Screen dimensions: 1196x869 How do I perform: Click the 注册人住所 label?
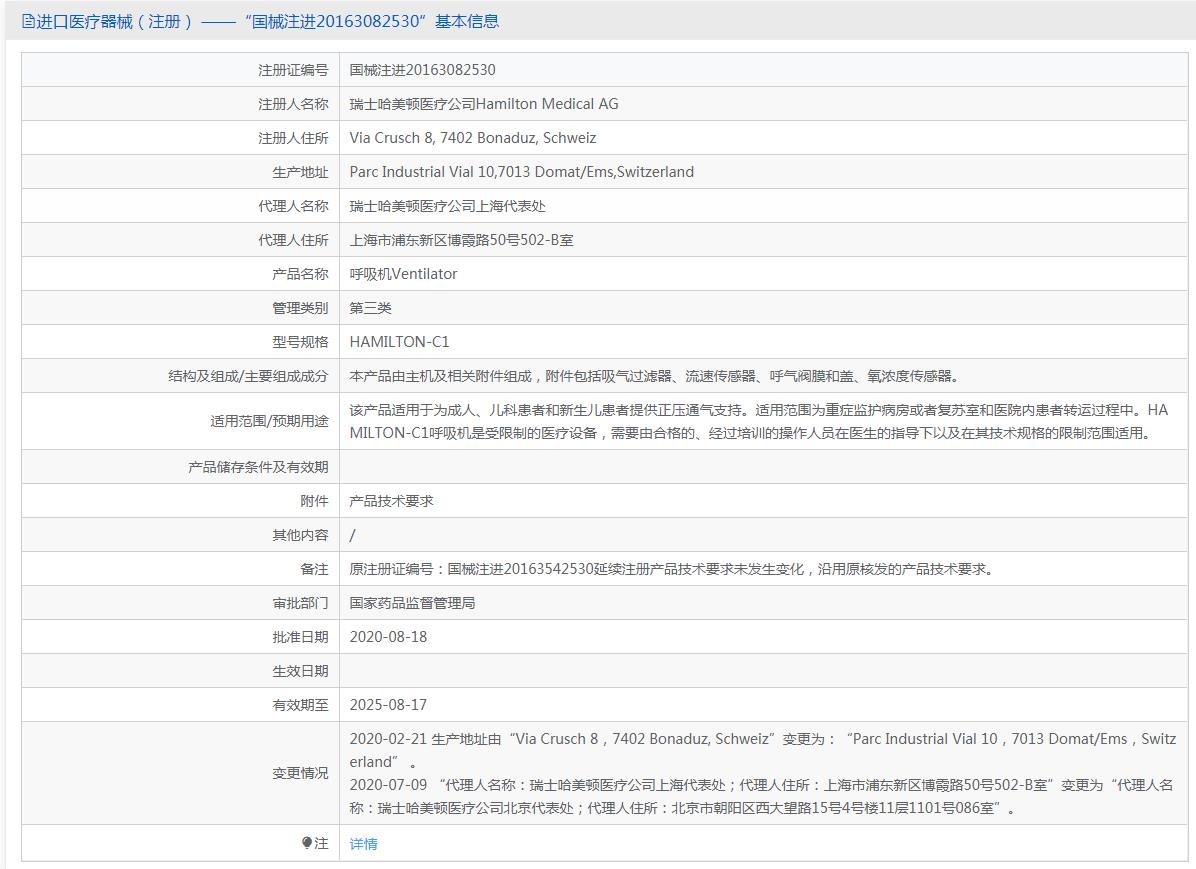pyautogui.click(x=293, y=138)
